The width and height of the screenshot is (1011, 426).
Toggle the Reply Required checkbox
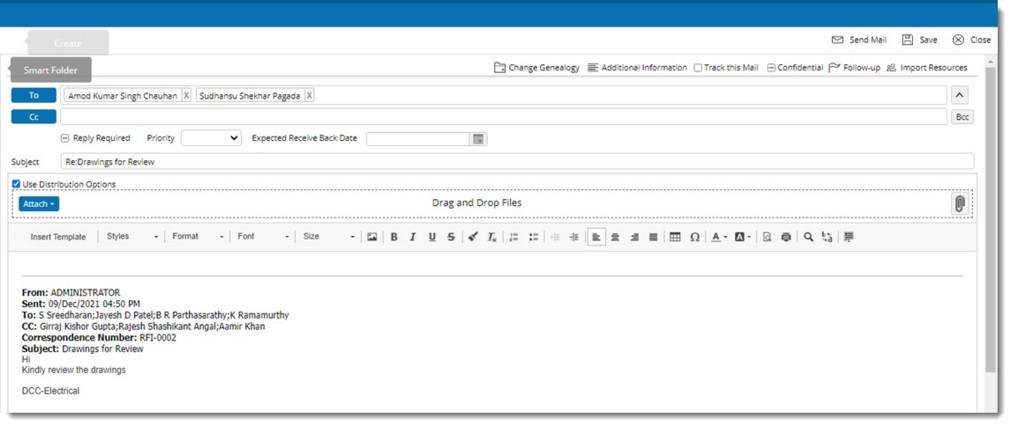[x=65, y=138]
